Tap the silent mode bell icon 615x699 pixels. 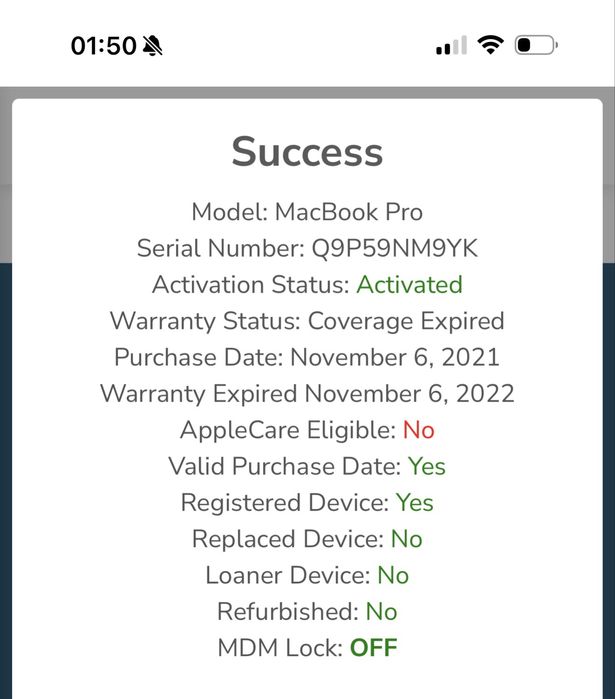(153, 46)
